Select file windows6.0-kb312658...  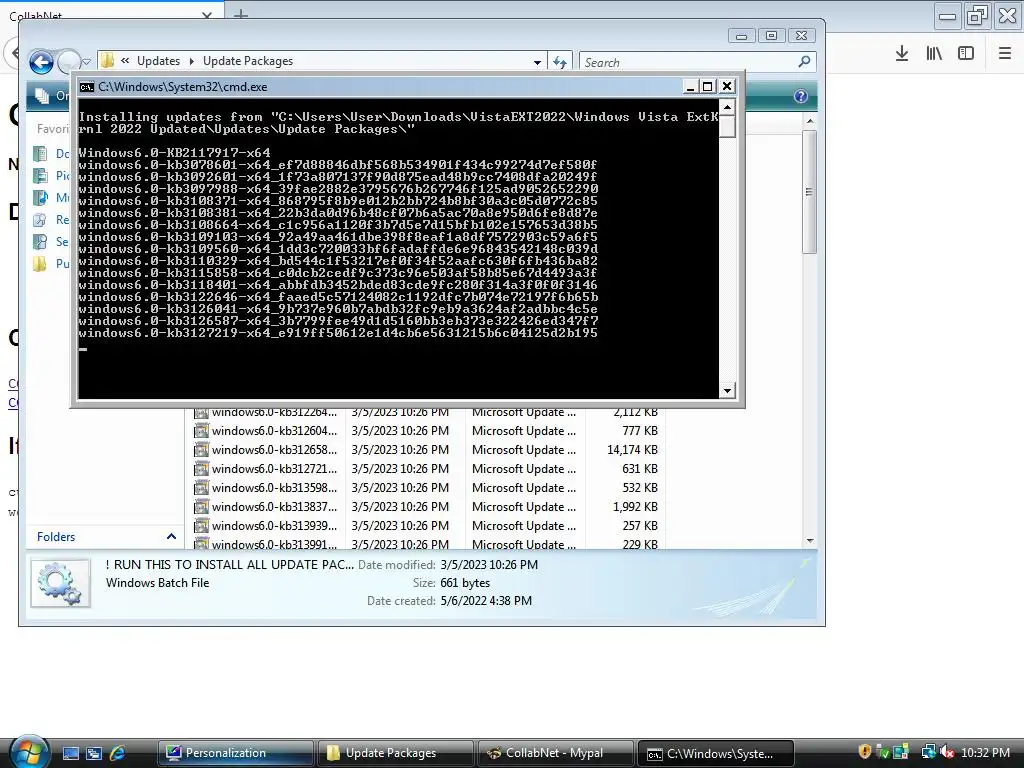[x=274, y=450]
